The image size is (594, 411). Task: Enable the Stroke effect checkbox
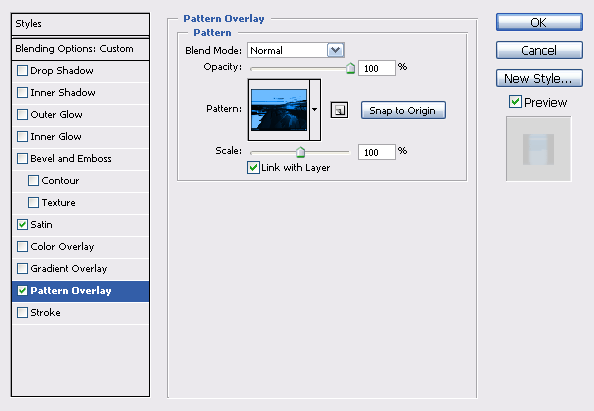pos(22,313)
